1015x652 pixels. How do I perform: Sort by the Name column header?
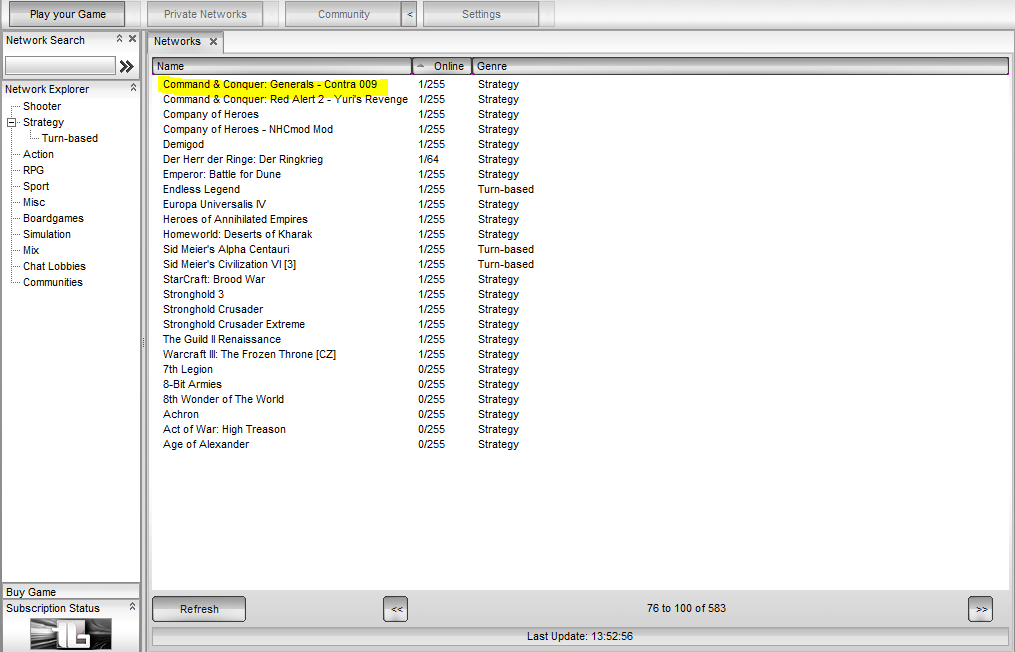pos(282,66)
